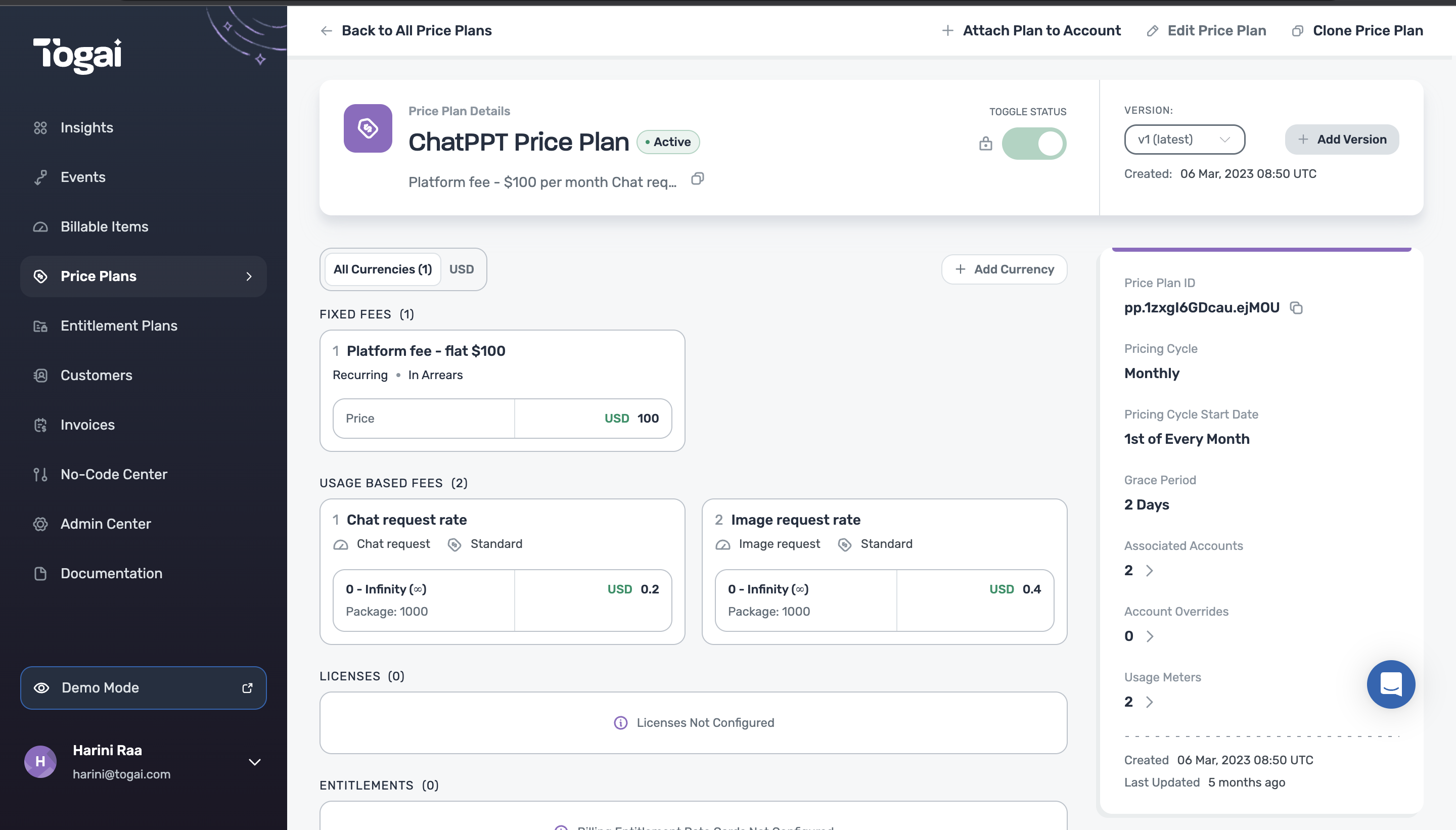1456x830 pixels.
Task: Copy the price plan description text
Action: pyautogui.click(x=697, y=179)
